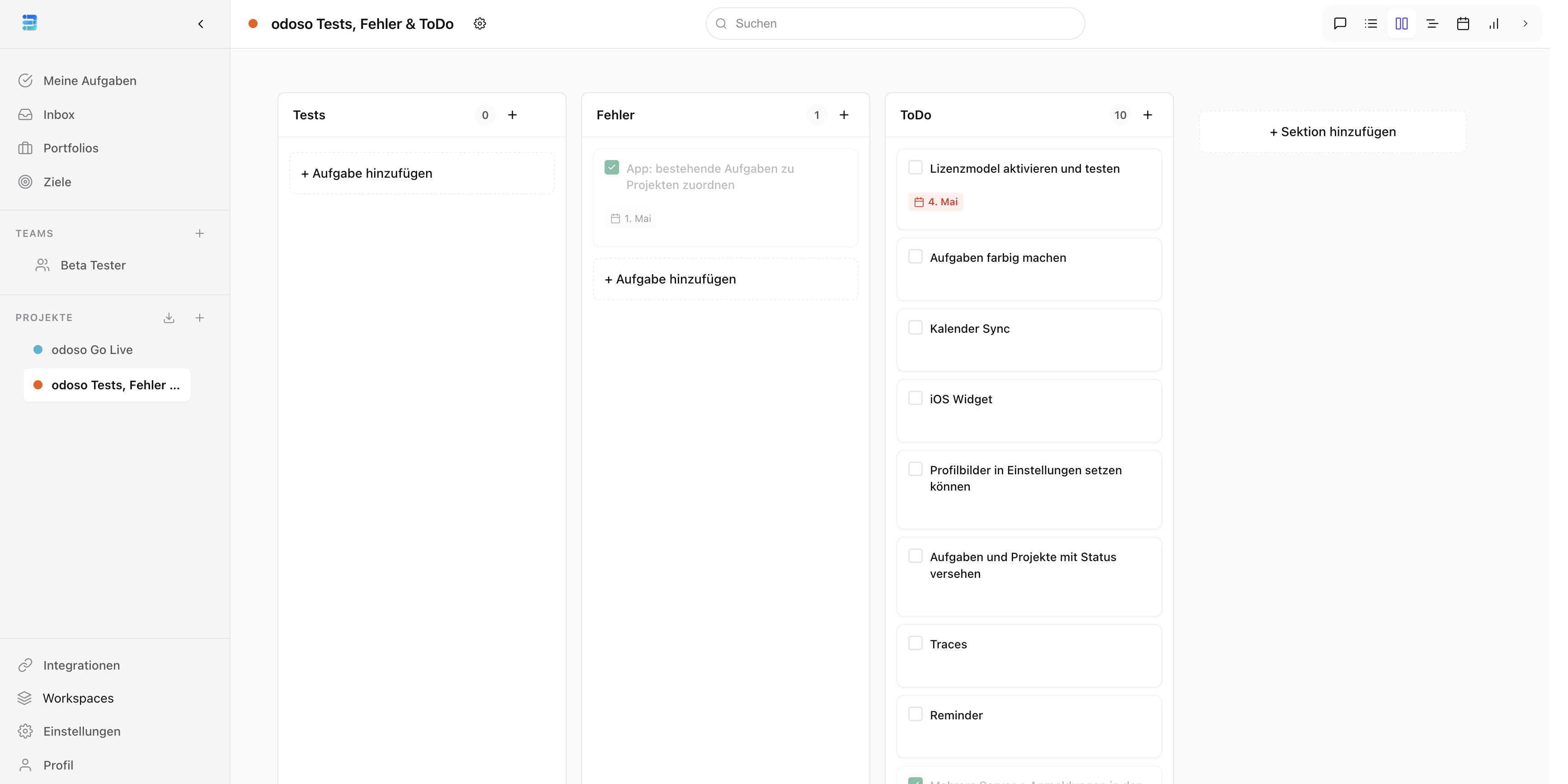Click the import projects download icon
1568x784 pixels.
[x=169, y=317]
